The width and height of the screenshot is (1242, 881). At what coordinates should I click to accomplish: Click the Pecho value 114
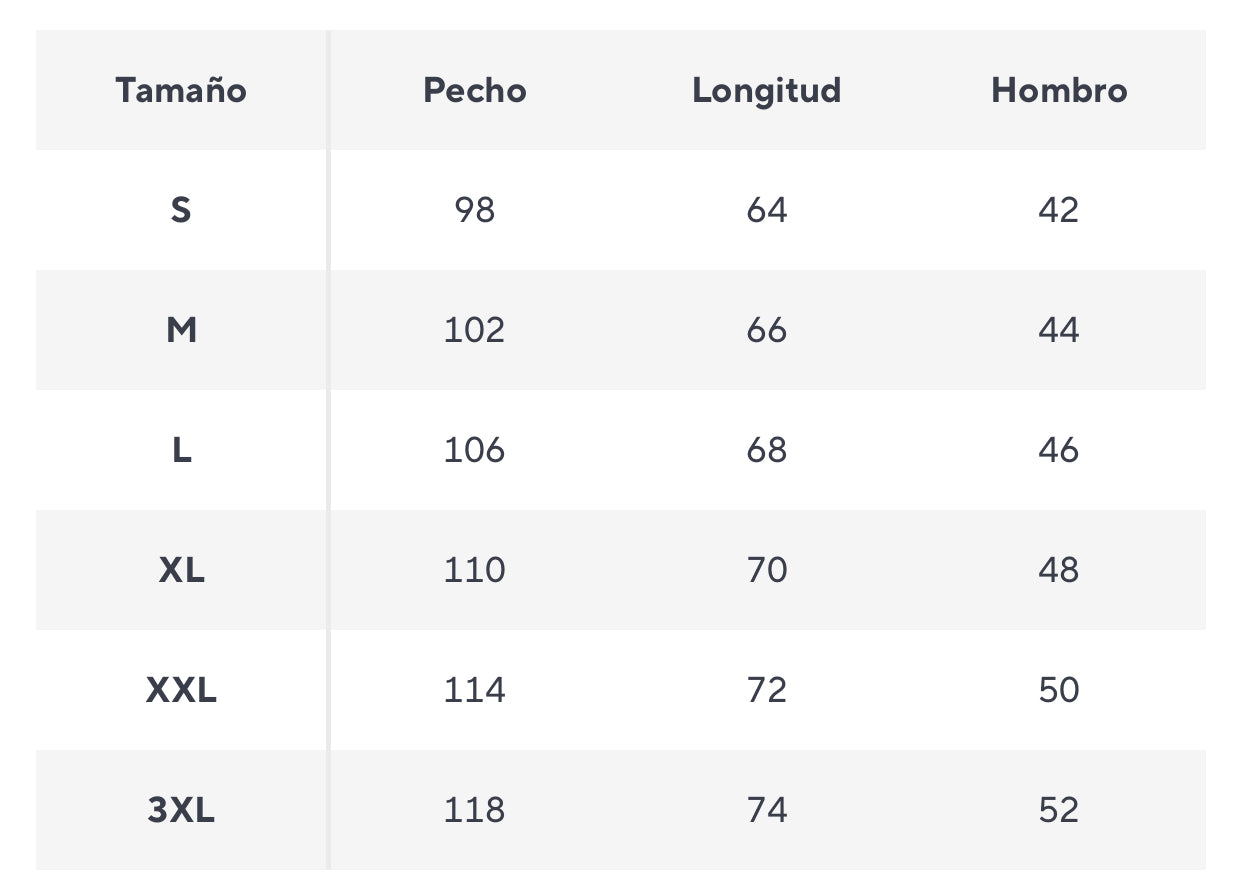475,690
